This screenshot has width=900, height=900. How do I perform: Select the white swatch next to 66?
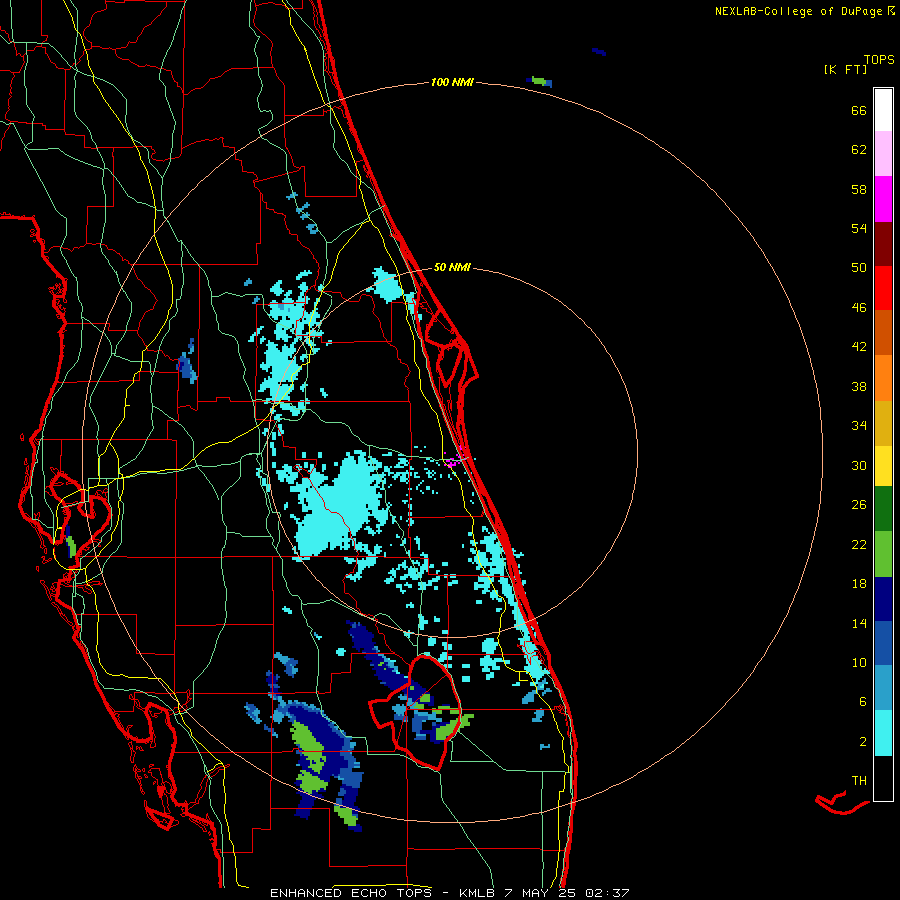(x=883, y=110)
